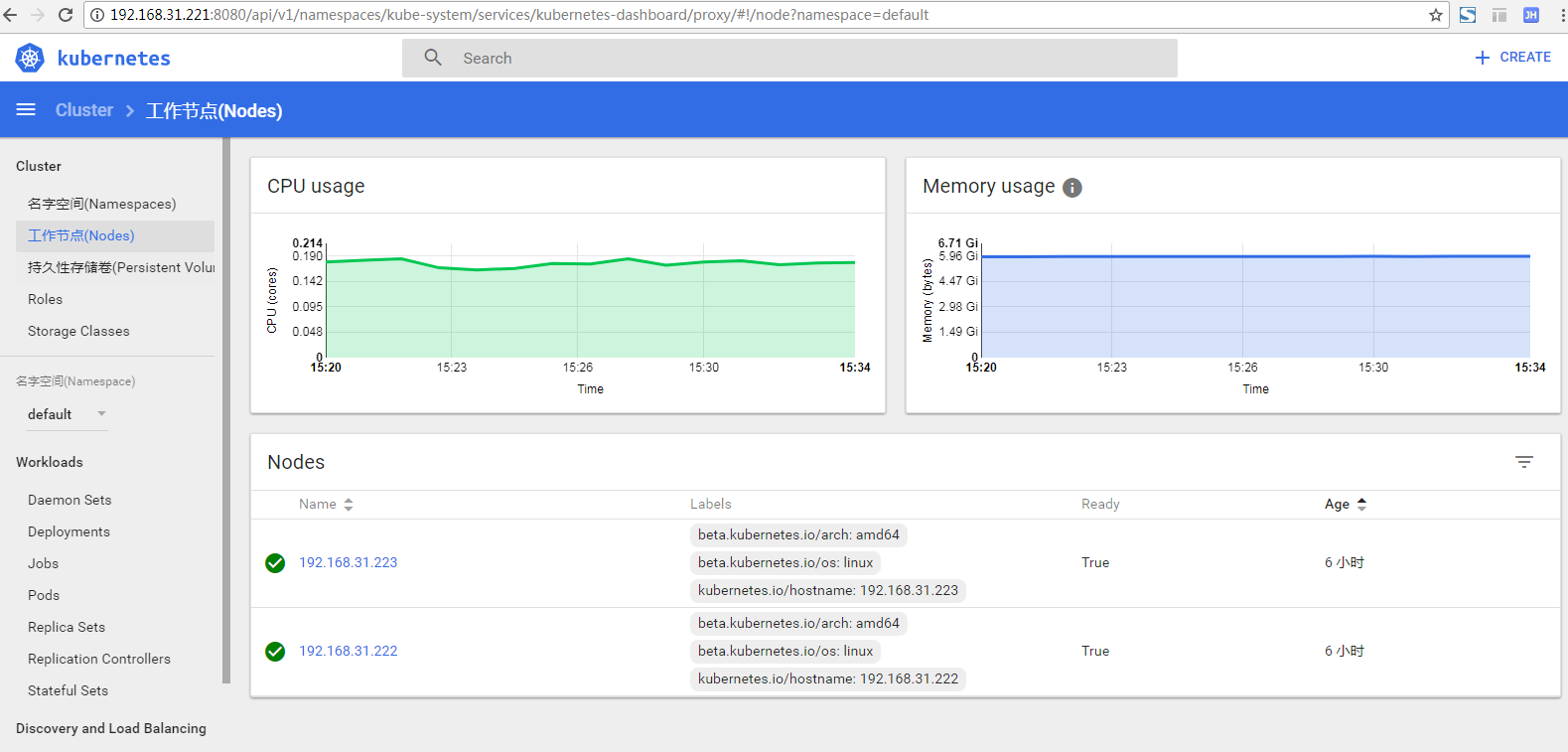The height and width of the screenshot is (752, 1568).
Task: Sort nodes by Age column arrows
Action: coord(1361,505)
